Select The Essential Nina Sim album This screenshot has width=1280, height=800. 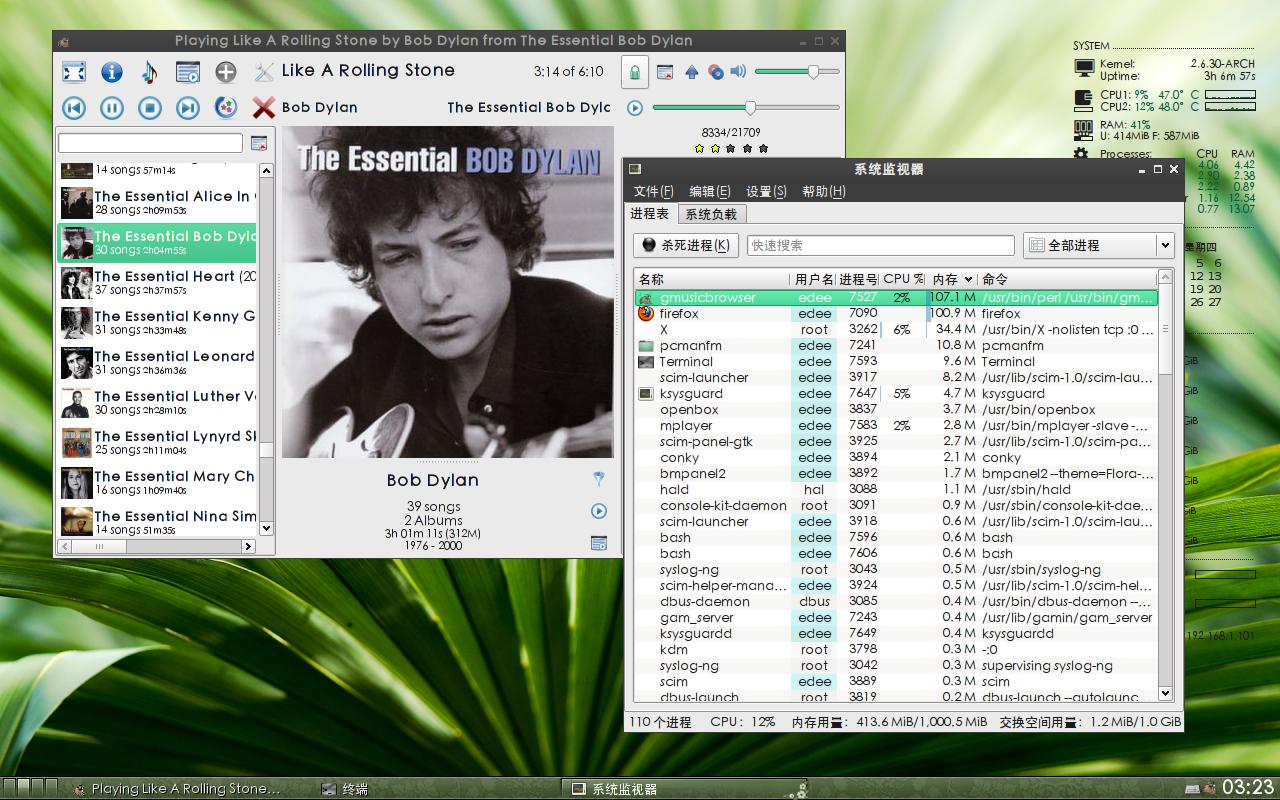(x=158, y=520)
